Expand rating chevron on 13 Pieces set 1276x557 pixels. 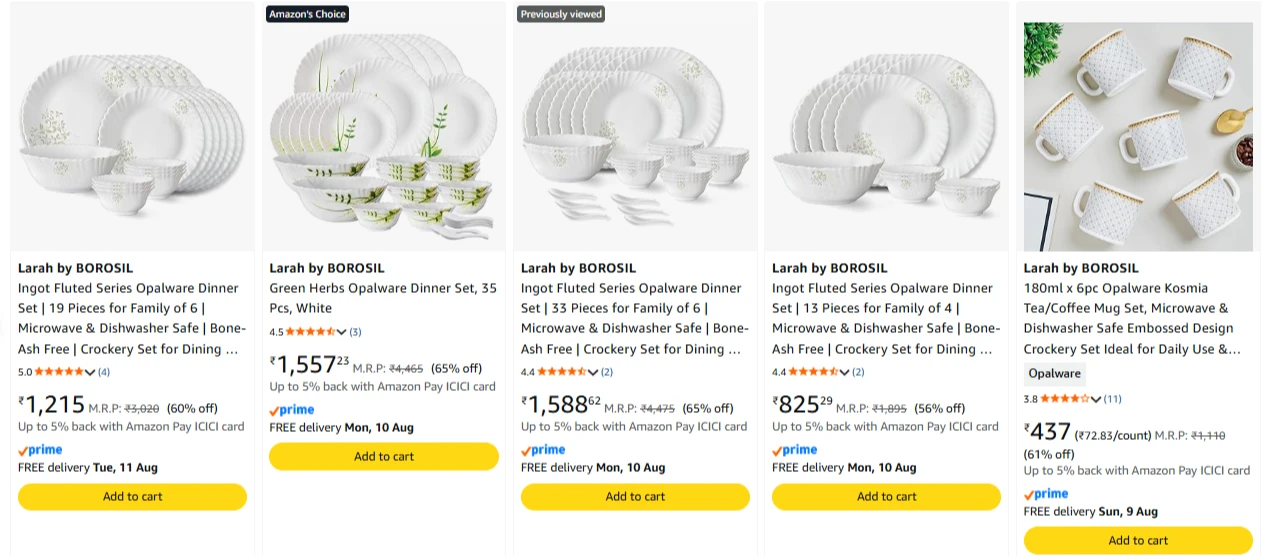pos(845,373)
